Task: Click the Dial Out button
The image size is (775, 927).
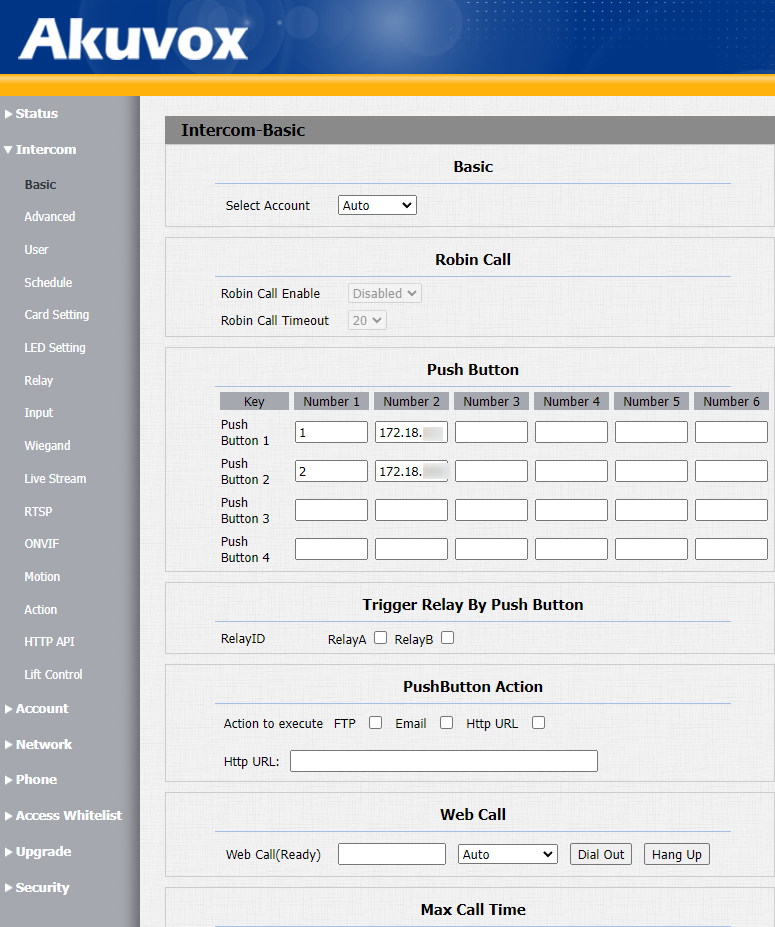Action: pyautogui.click(x=601, y=854)
